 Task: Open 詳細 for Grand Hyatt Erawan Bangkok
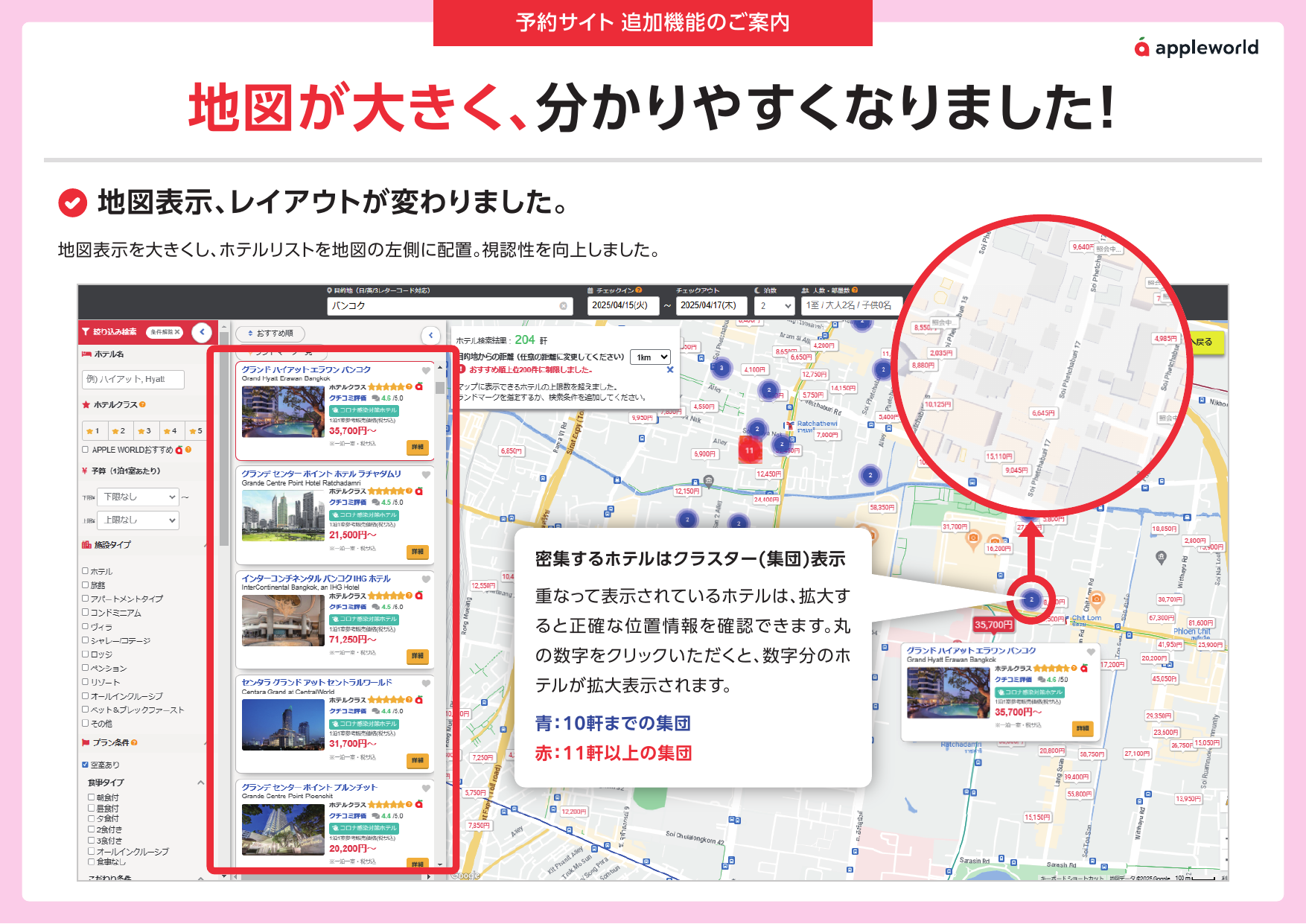coord(418,447)
